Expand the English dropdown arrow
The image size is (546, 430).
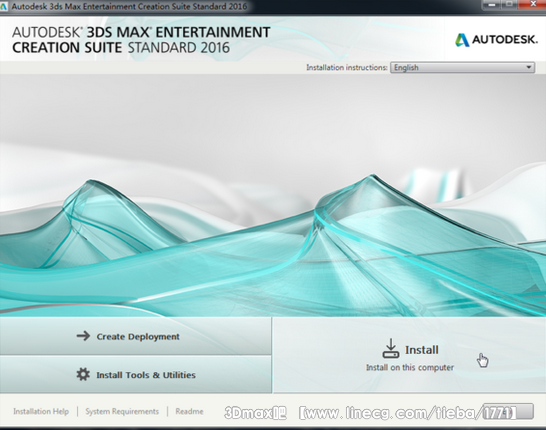[x=529, y=67]
